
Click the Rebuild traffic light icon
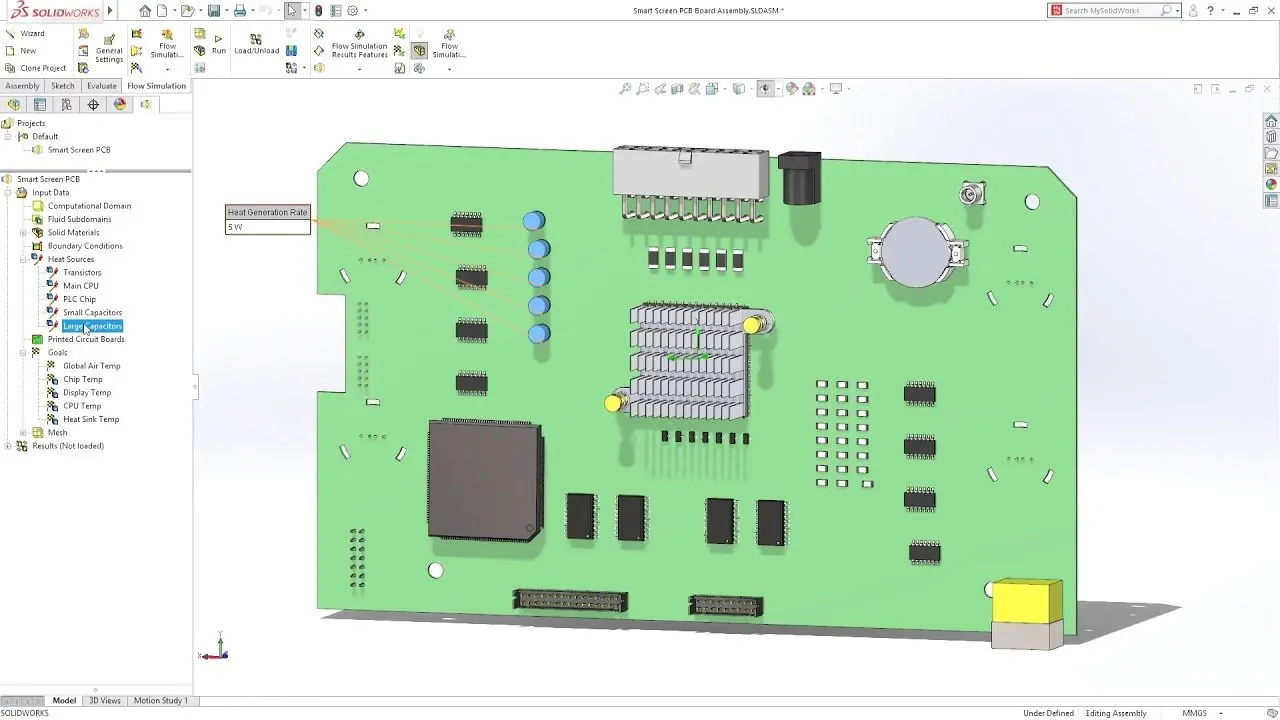point(319,11)
